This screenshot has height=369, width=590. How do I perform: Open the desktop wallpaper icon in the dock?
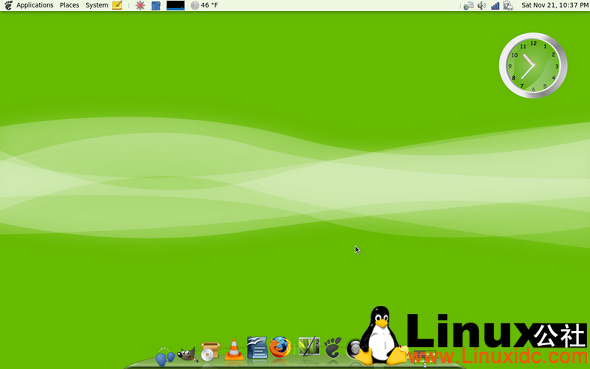click(309, 346)
